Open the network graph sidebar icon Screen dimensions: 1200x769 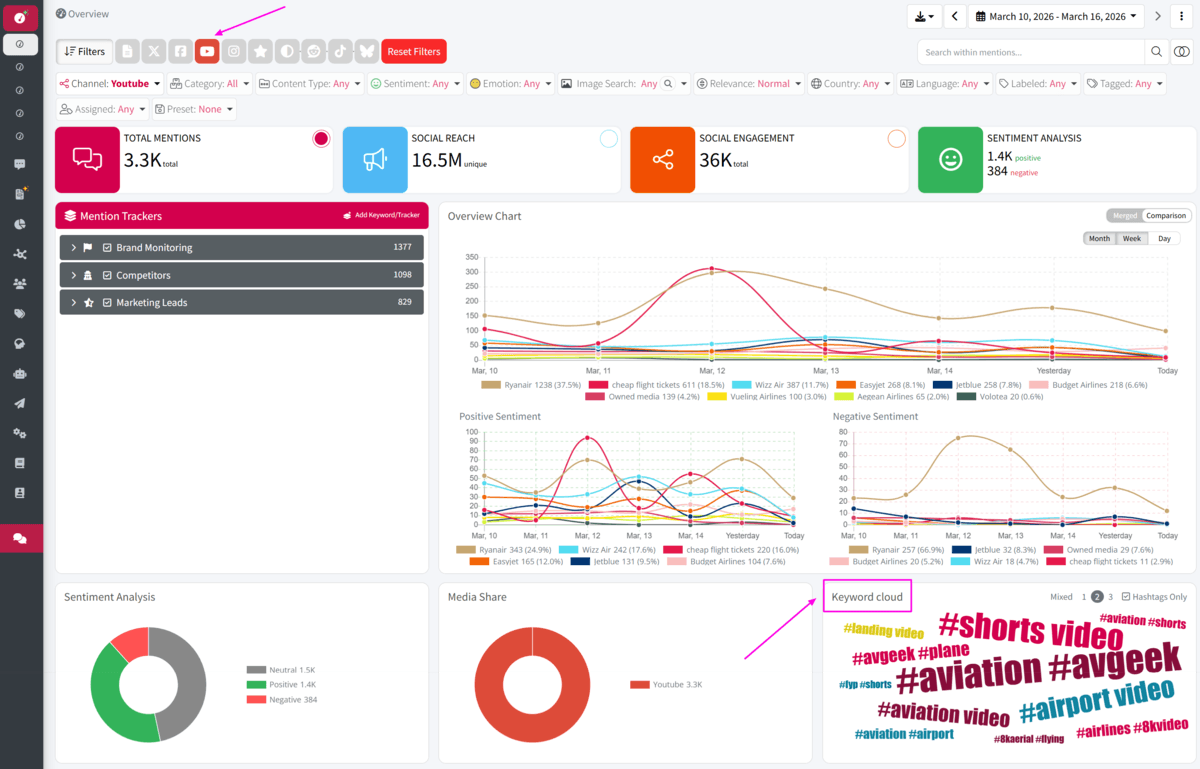(x=20, y=254)
